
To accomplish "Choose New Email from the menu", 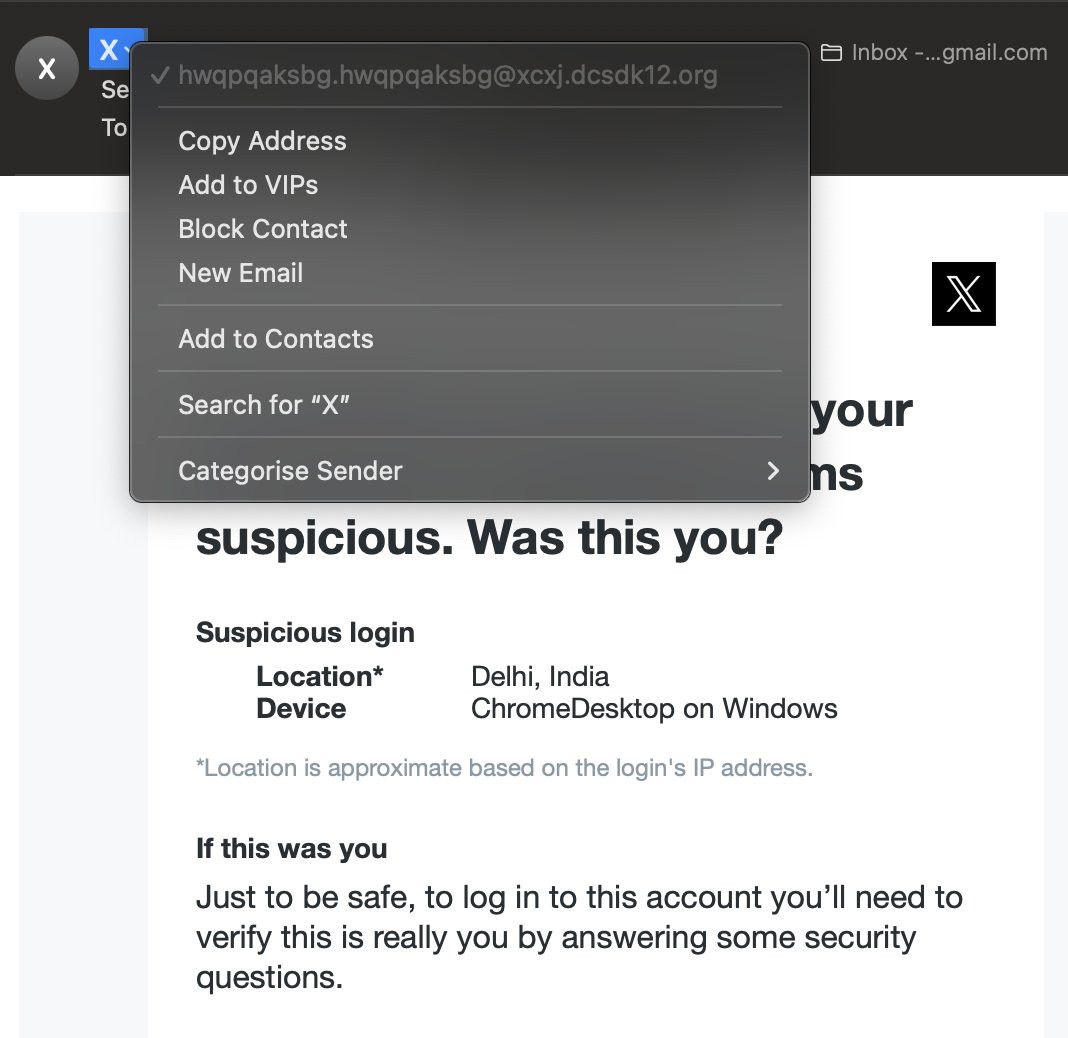I will (240, 273).
